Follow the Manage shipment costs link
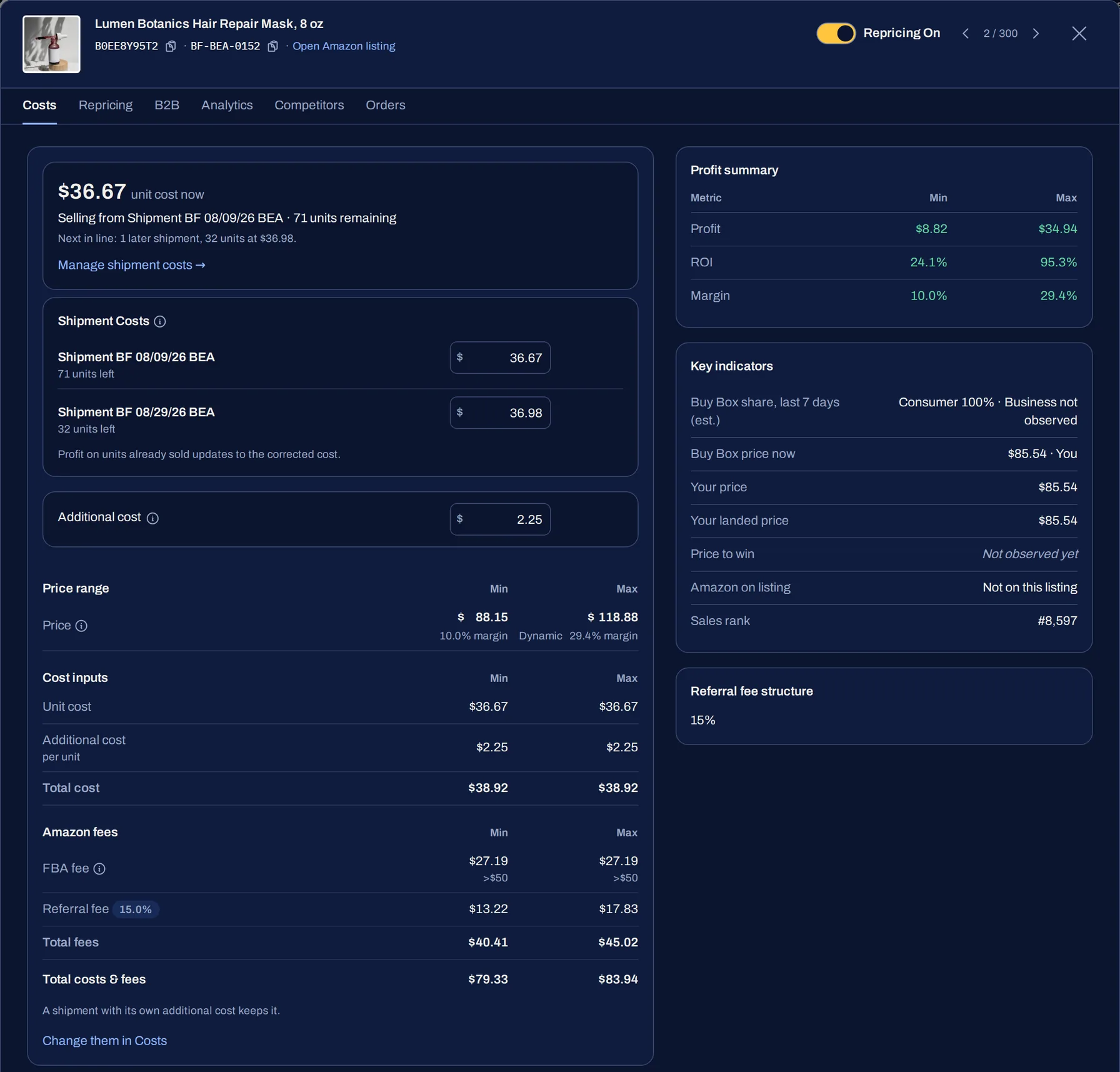Viewport: 1120px width, 1072px height. (x=131, y=265)
